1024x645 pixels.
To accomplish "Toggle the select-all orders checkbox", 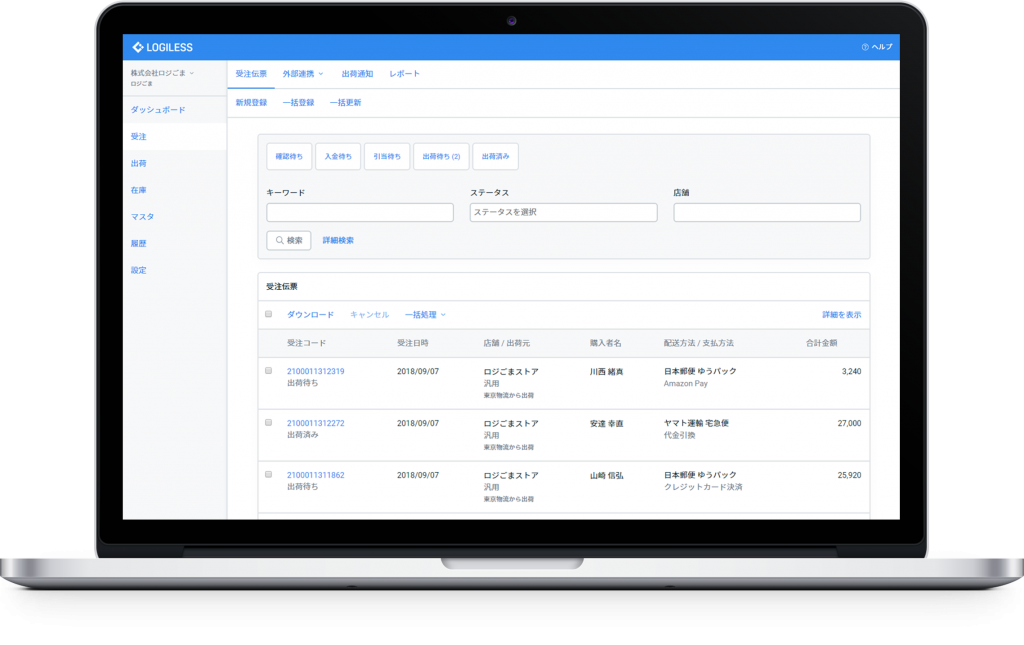I will [x=268, y=314].
